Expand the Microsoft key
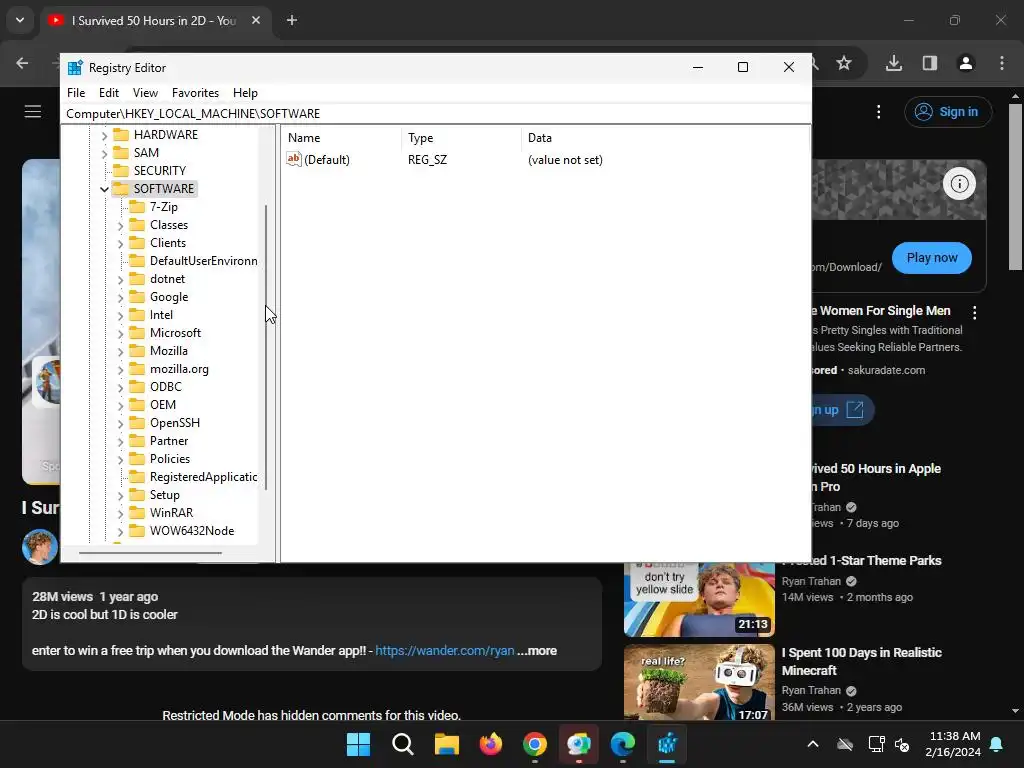The image size is (1024, 768). 120,333
